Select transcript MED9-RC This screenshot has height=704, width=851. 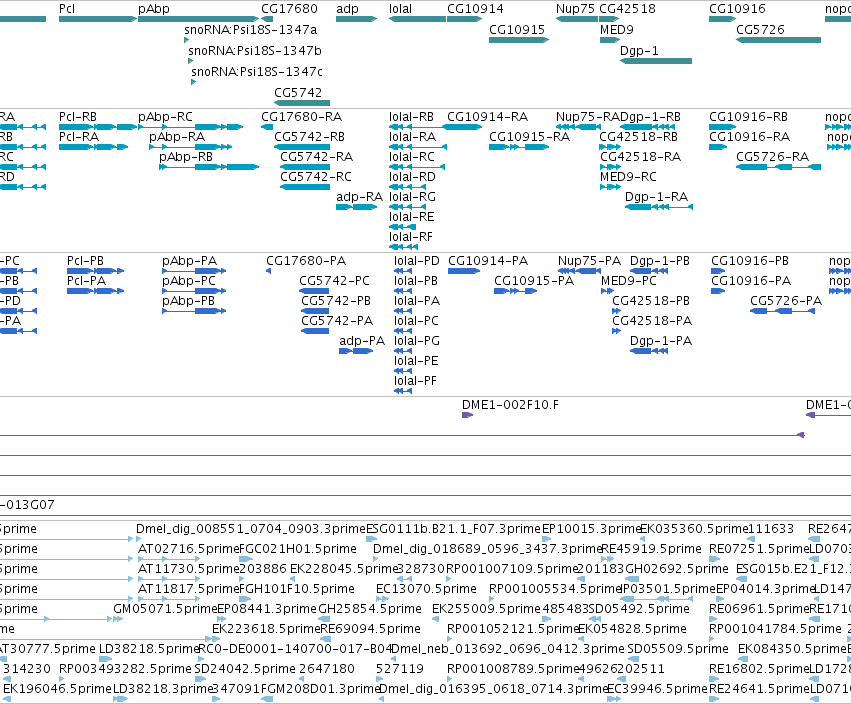coord(610,187)
